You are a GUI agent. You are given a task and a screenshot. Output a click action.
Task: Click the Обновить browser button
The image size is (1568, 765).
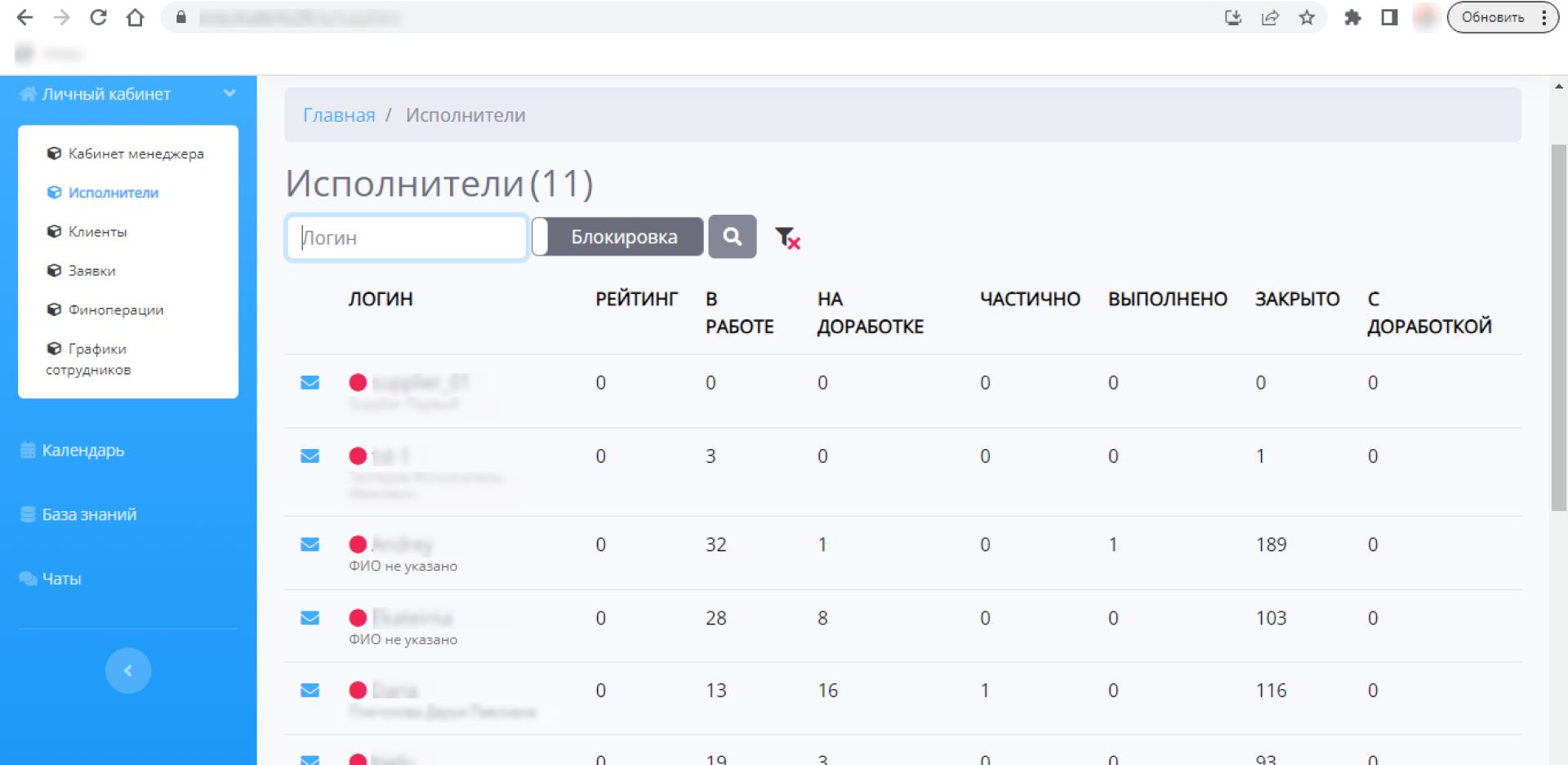point(1492,17)
